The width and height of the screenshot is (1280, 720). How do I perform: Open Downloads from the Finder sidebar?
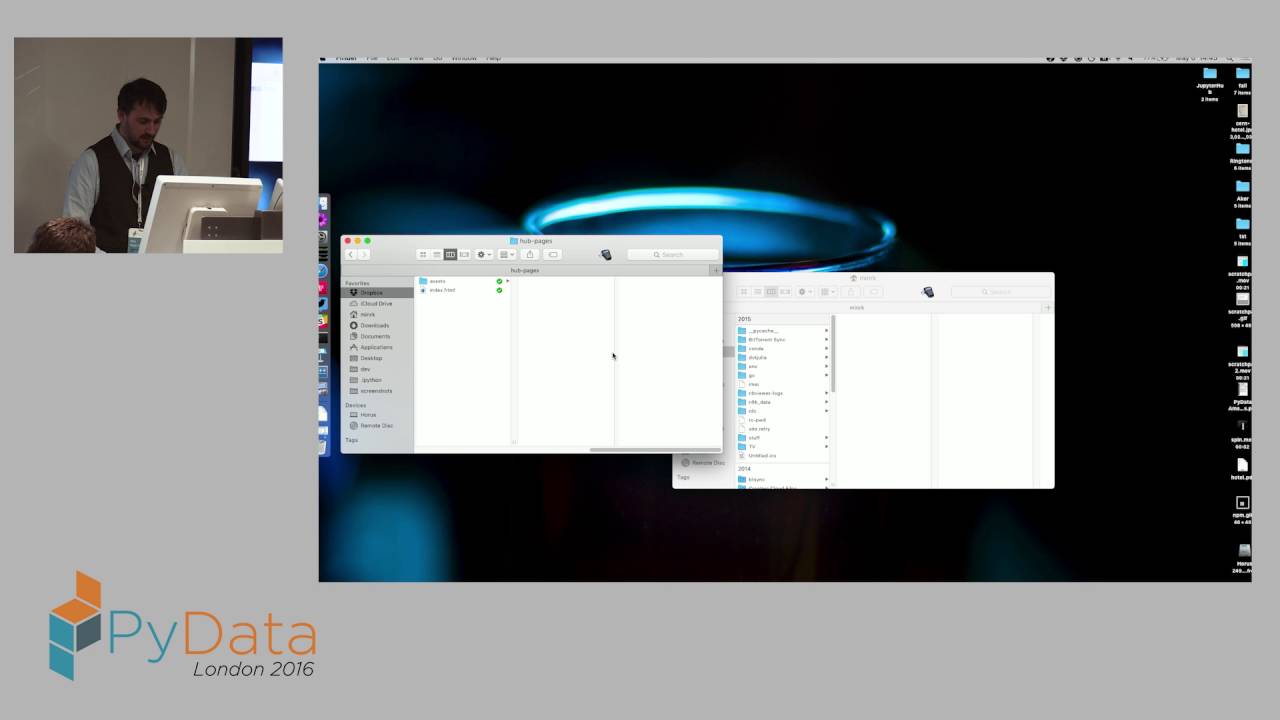pos(378,326)
